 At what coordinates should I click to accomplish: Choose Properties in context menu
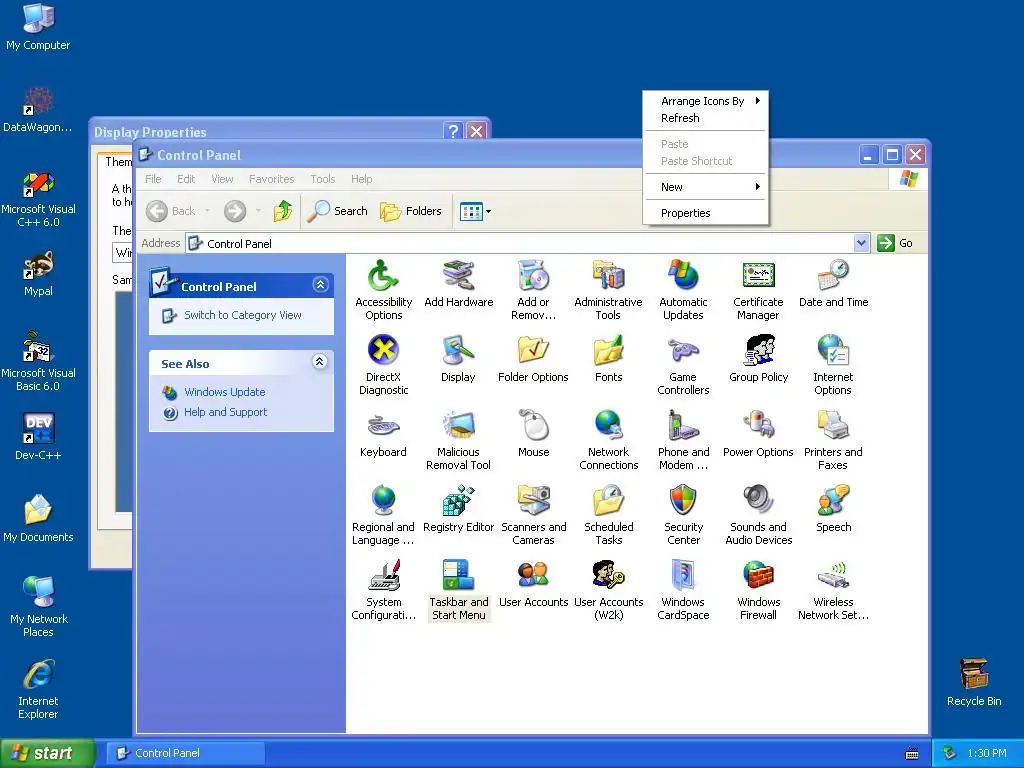pyautogui.click(x=705, y=213)
